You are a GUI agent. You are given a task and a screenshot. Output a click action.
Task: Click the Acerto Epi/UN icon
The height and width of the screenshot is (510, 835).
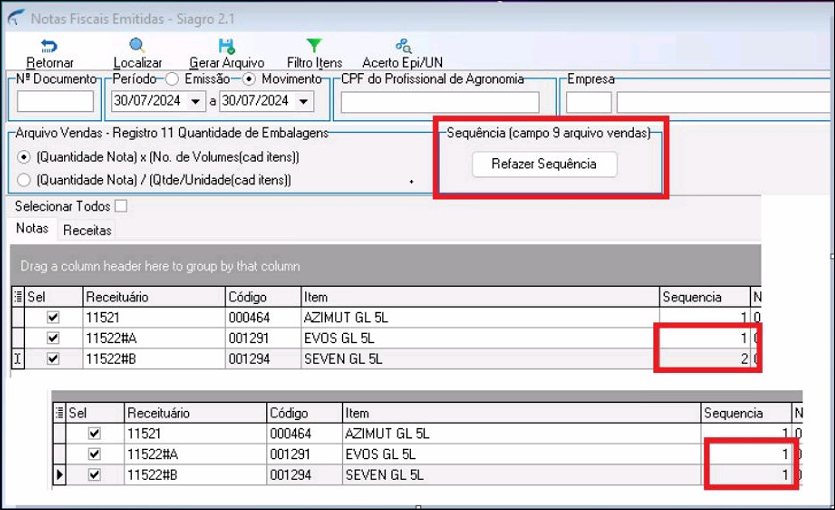(403, 46)
